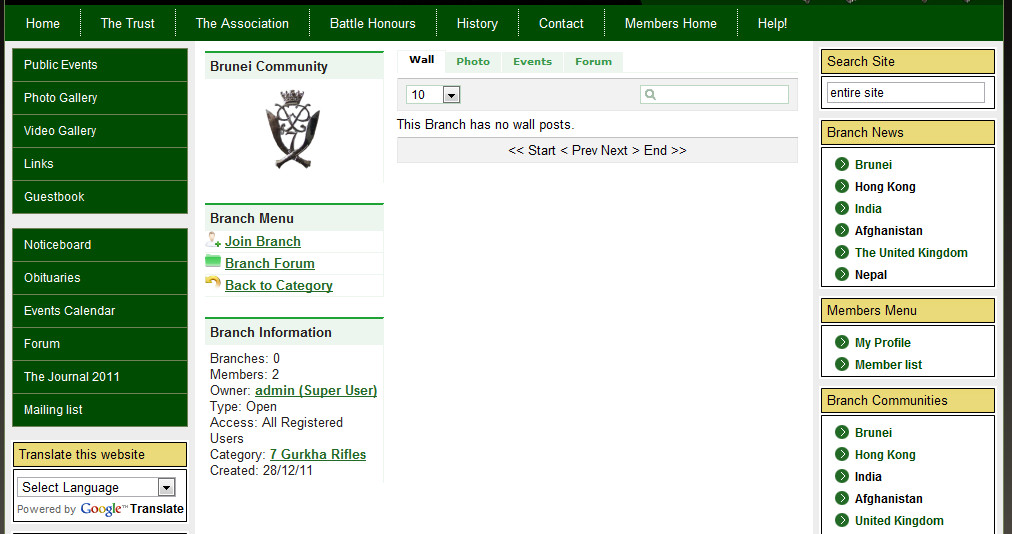1012x534 pixels.
Task: Open the Members Home menu item
Action: (671, 23)
